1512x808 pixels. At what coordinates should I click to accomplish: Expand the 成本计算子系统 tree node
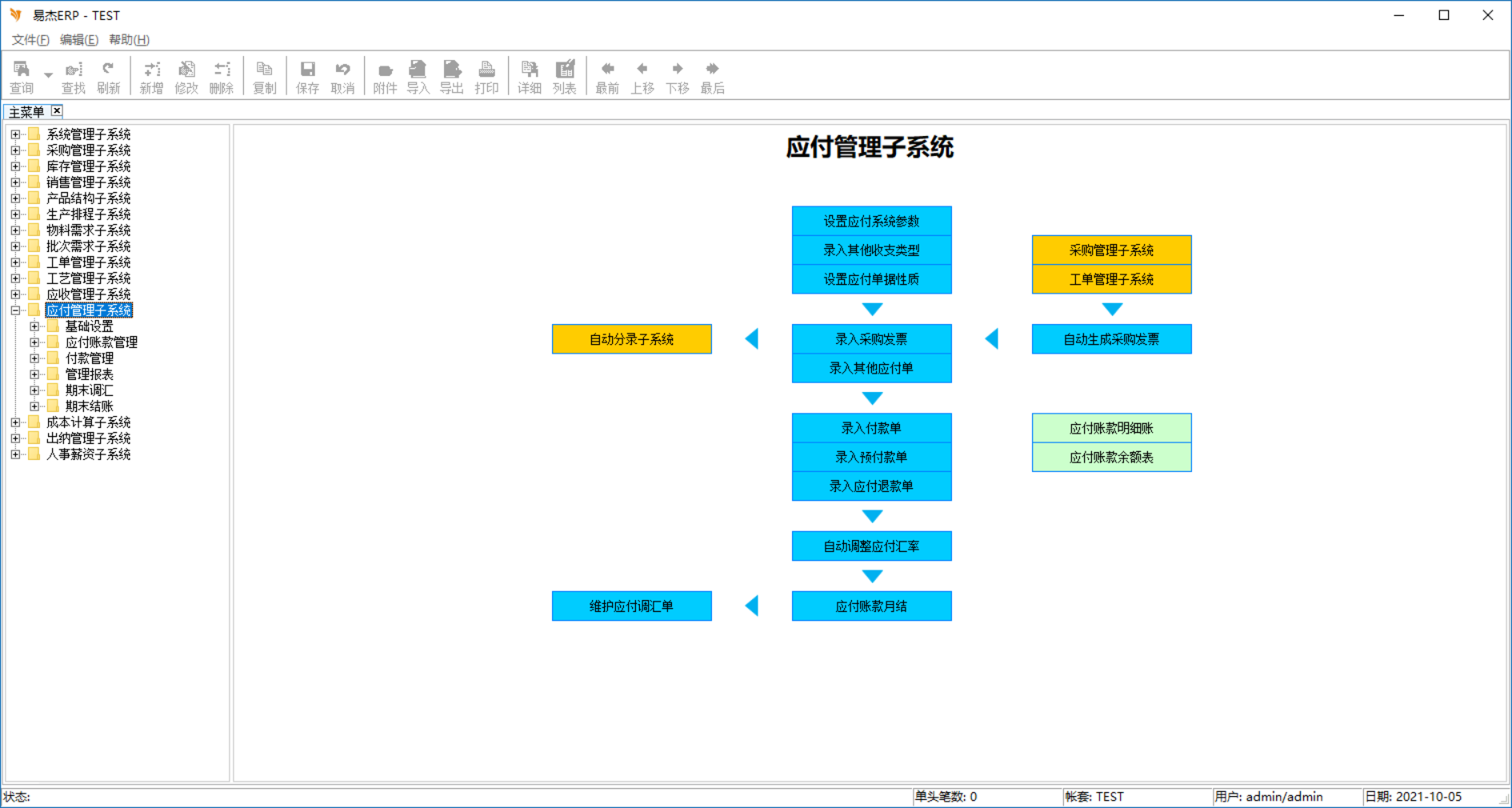coord(15,422)
